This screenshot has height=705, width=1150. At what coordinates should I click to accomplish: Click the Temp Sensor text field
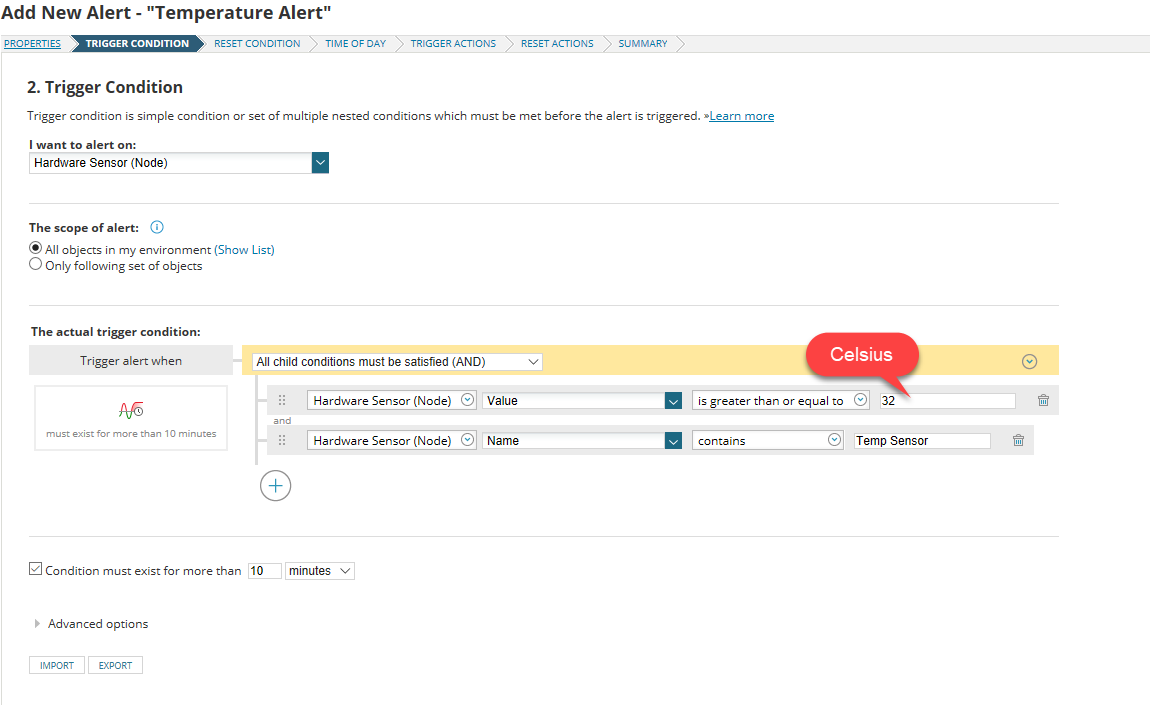(x=922, y=440)
